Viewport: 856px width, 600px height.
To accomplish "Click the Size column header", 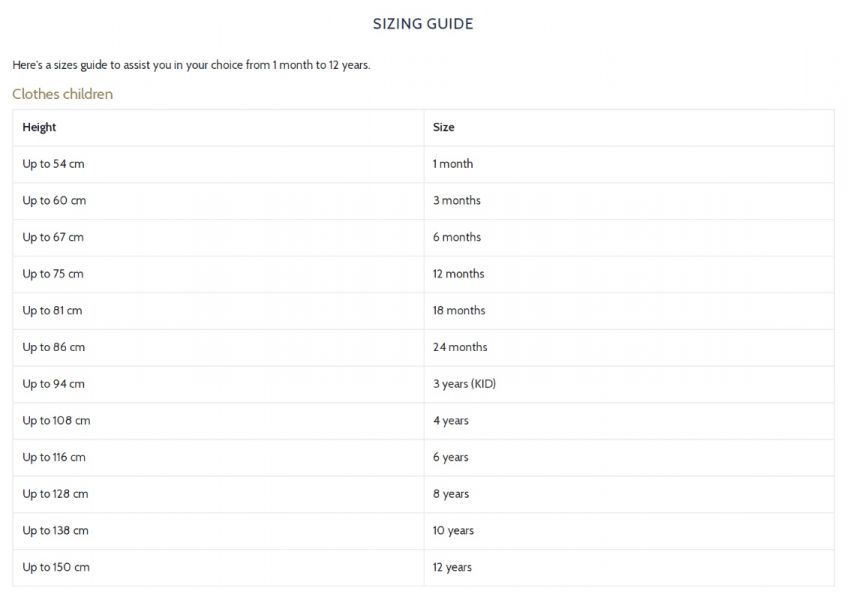I will tap(443, 127).
